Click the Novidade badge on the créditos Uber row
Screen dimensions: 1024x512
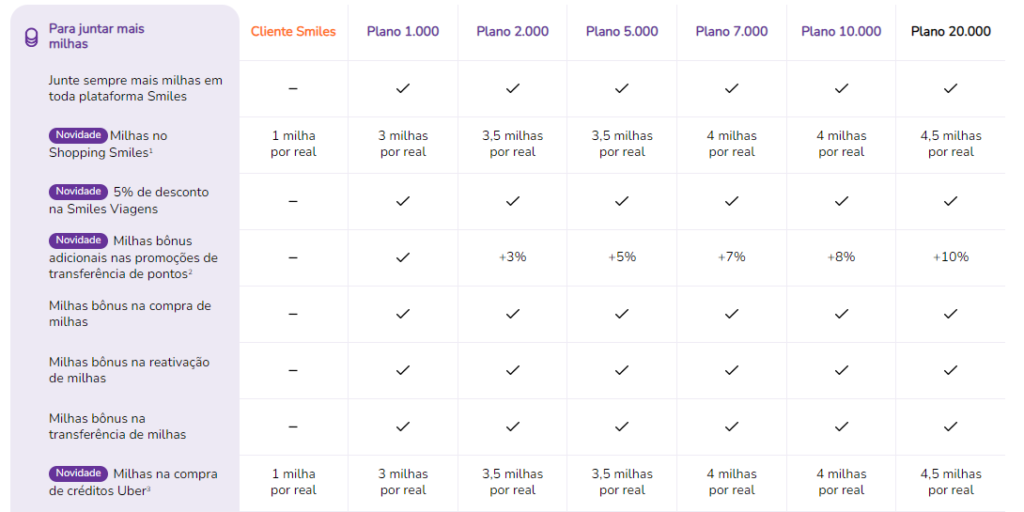point(78,473)
